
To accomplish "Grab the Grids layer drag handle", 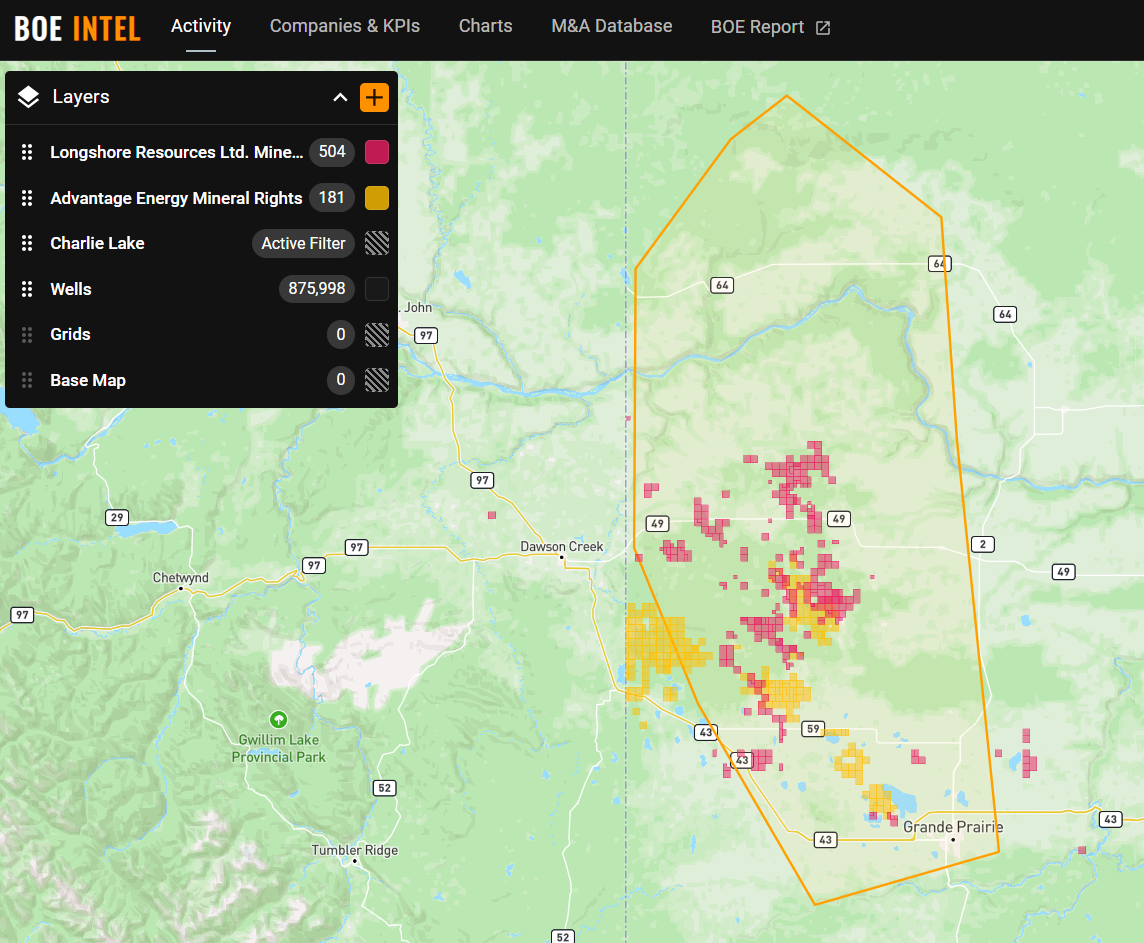I will (27, 334).
